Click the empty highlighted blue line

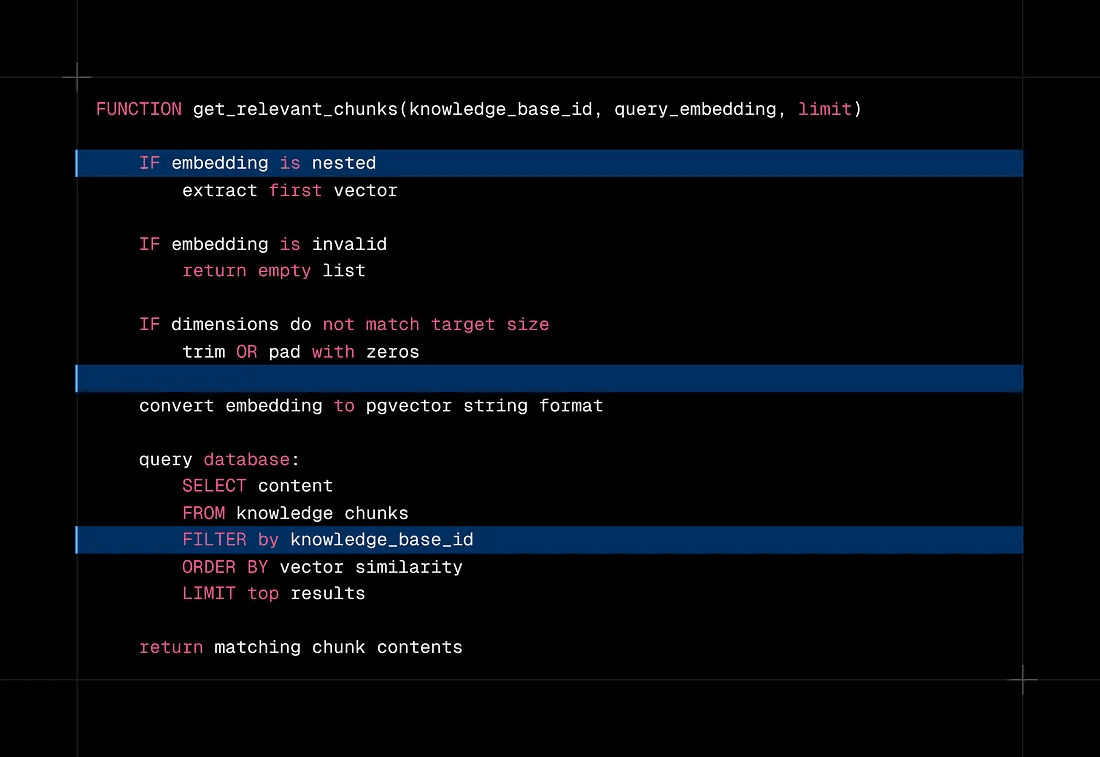click(548, 378)
